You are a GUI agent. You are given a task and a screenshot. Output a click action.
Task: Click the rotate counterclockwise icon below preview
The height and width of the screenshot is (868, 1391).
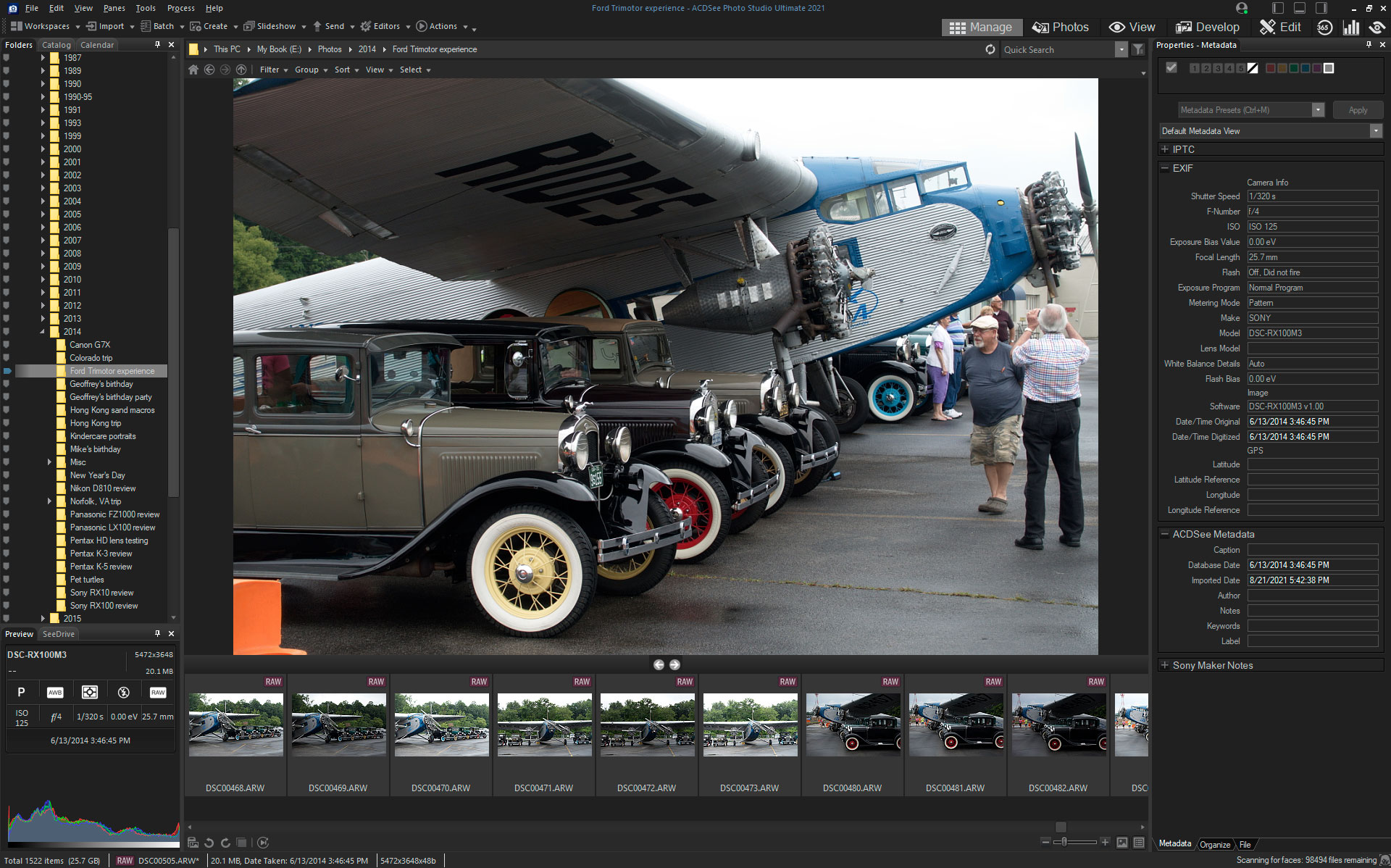209,843
